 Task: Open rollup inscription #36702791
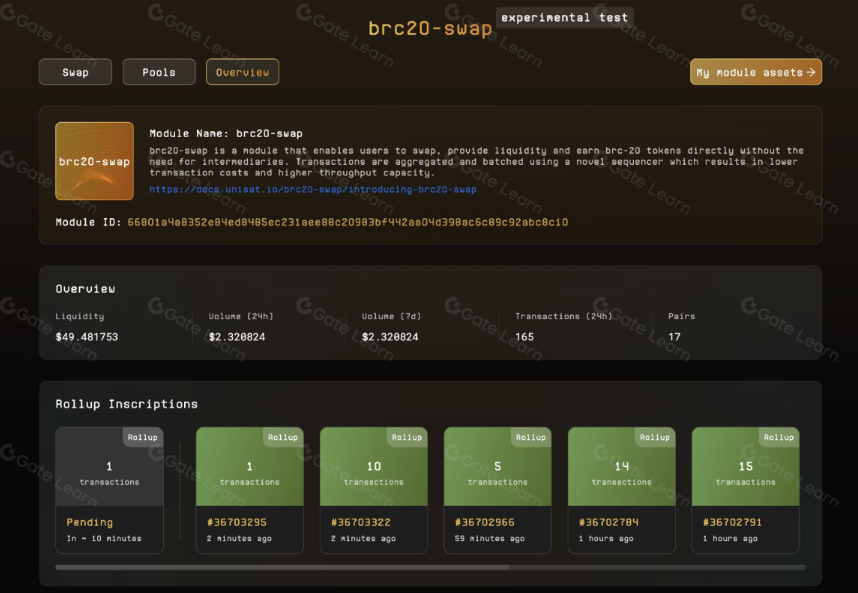click(x=732, y=522)
